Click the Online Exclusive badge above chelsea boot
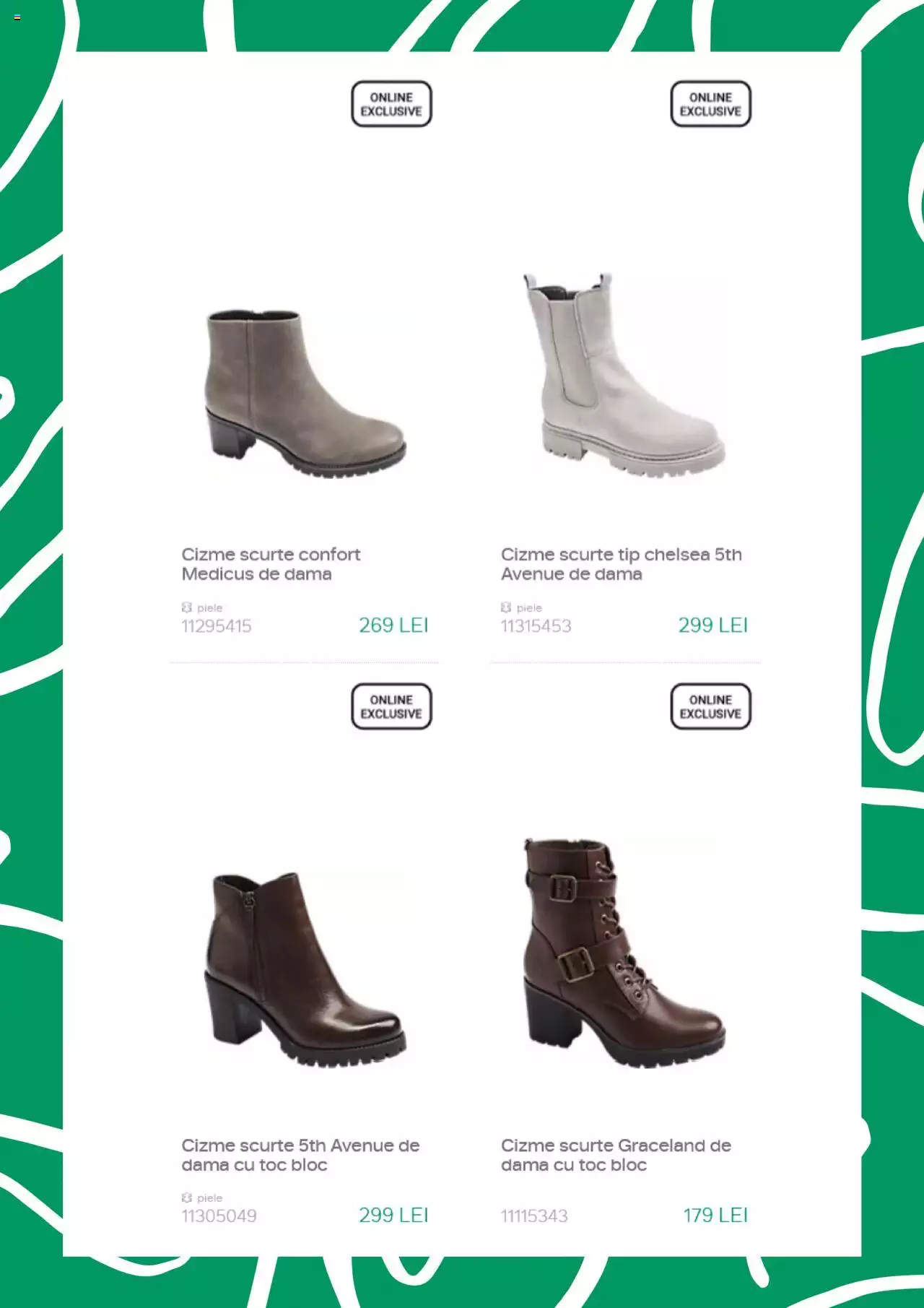924x1308 pixels. click(710, 104)
